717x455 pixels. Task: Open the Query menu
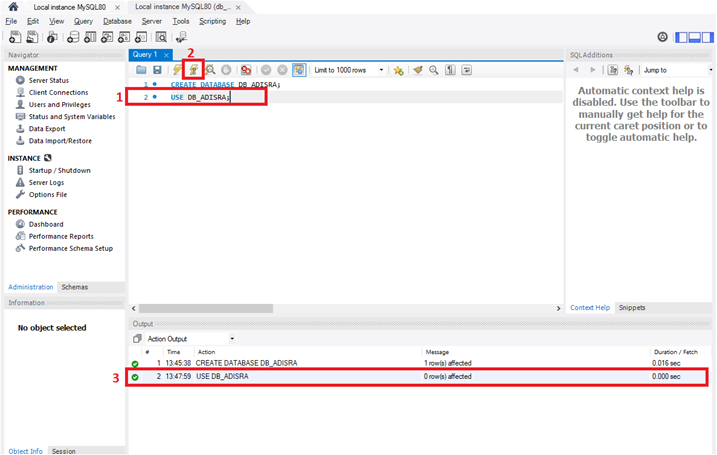83,21
